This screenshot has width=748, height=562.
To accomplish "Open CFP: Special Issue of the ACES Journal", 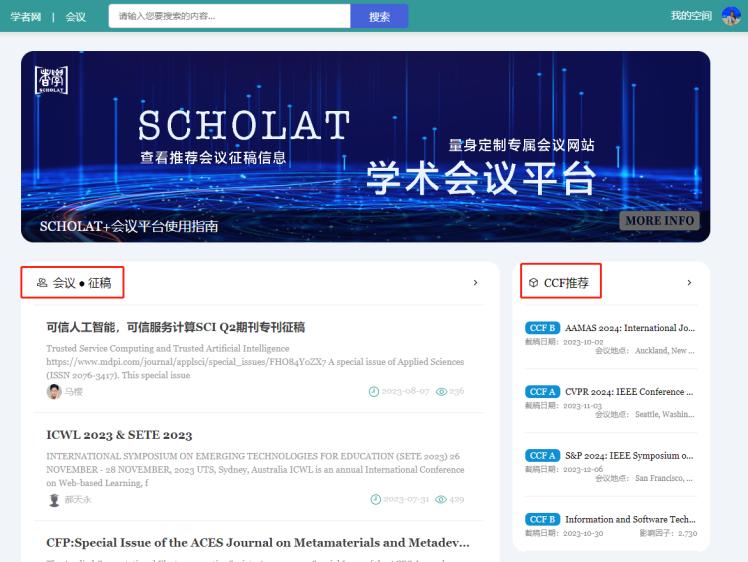I will click(258, 543).
